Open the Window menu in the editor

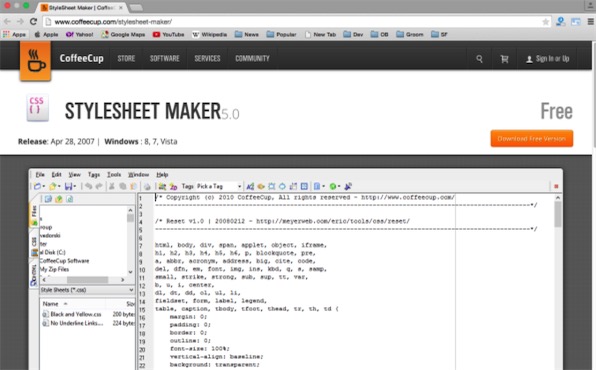click(138, 175)
